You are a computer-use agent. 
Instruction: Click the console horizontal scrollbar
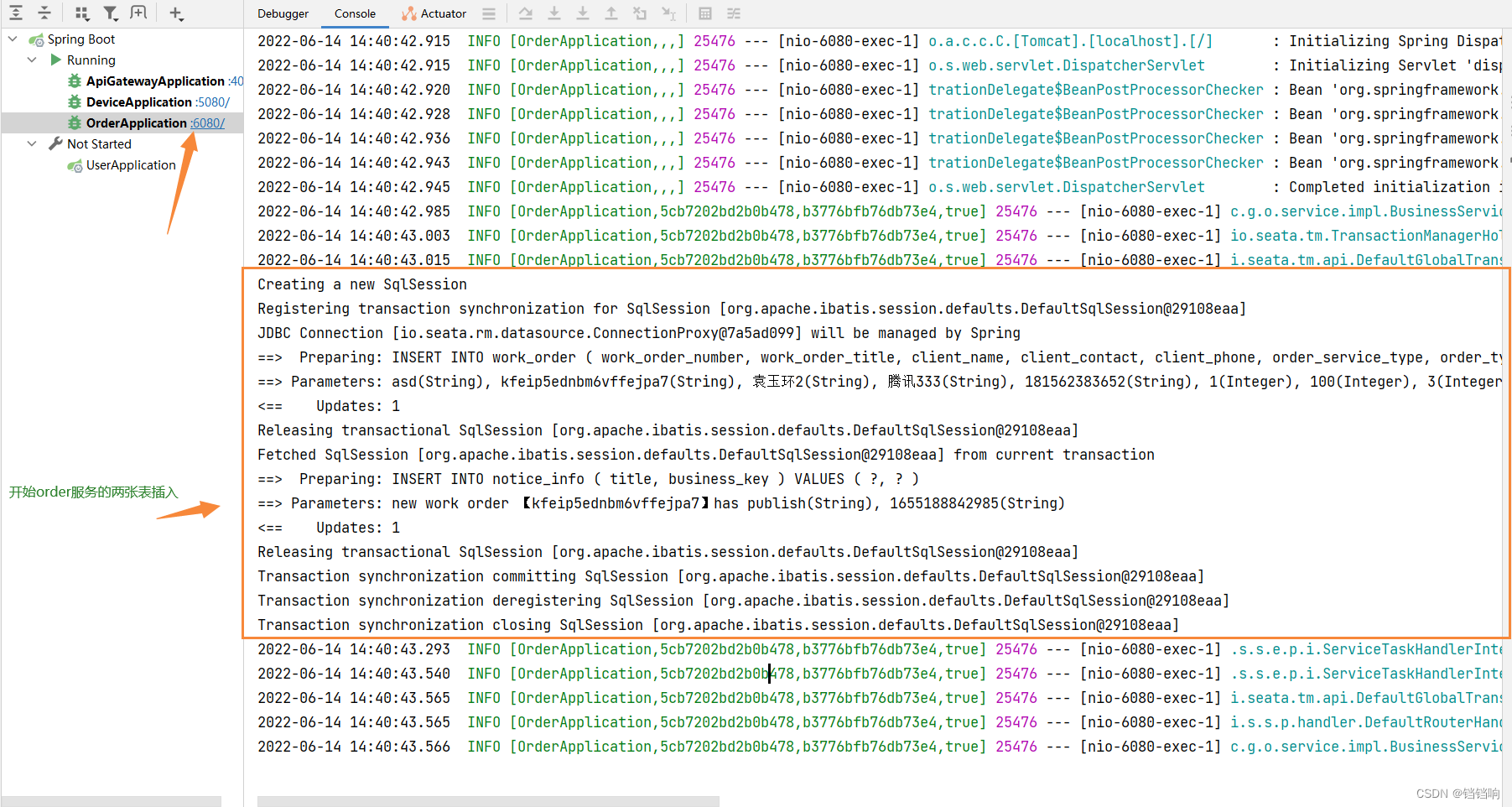488,801
